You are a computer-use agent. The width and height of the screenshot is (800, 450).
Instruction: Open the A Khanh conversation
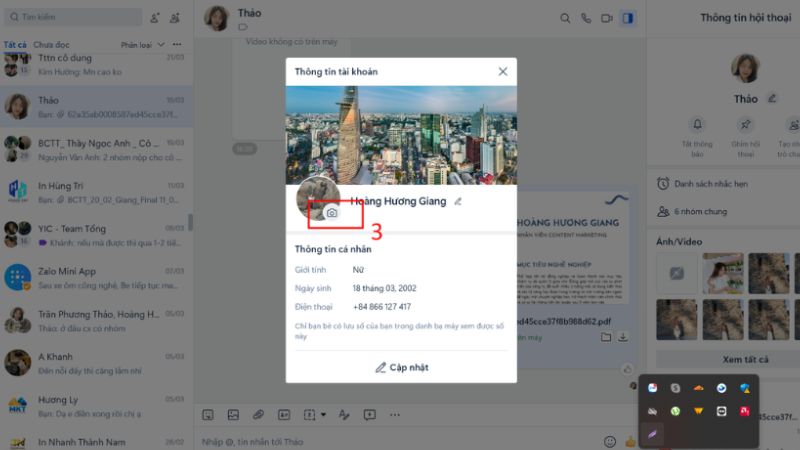[96, 363]
